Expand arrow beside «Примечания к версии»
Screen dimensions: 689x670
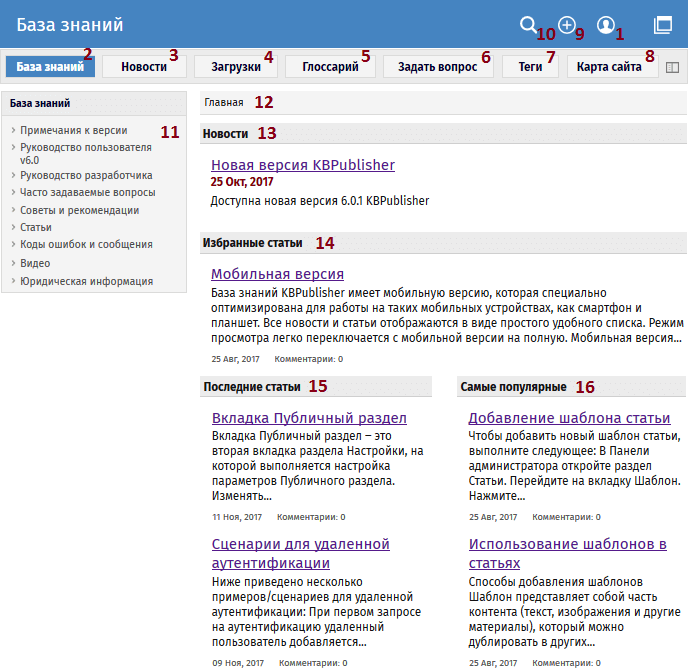tap(13, 130)
